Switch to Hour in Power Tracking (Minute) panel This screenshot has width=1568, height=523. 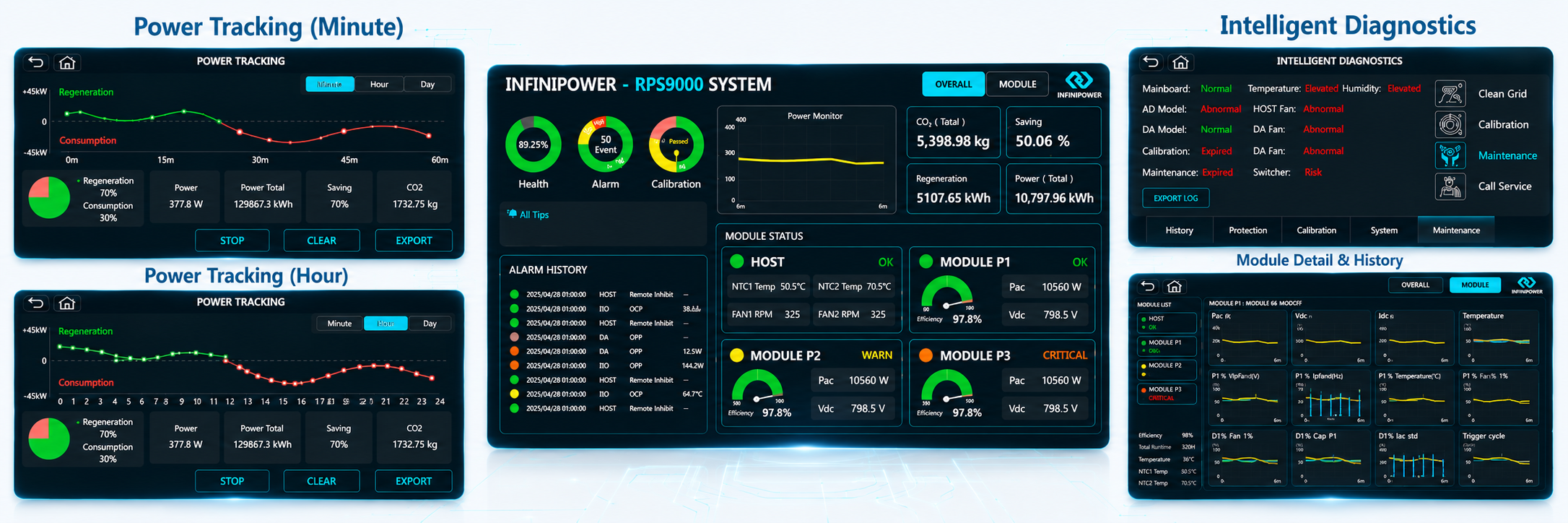point(379,85)
